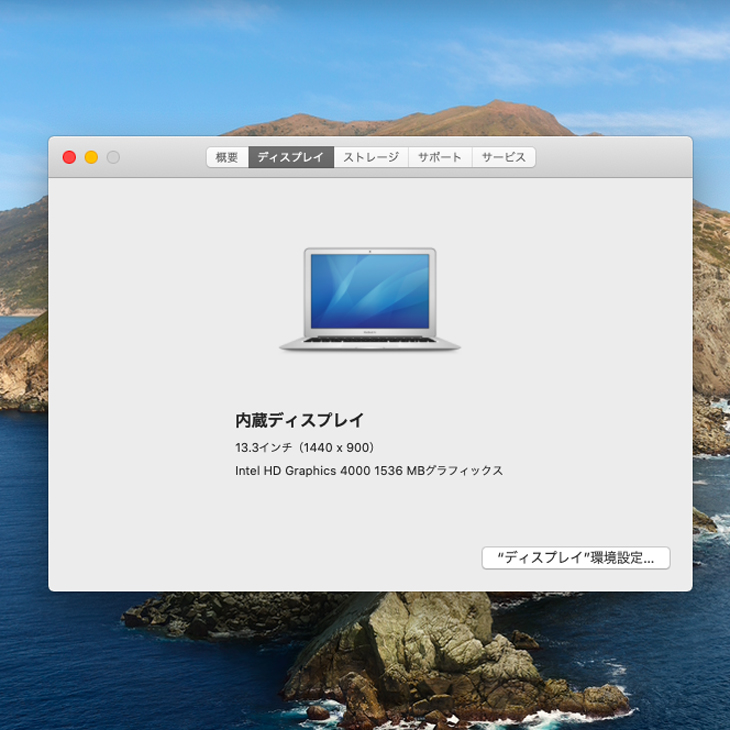Go to the サポート tab
Screen dimensions: 730x730
tap(440, 157)
